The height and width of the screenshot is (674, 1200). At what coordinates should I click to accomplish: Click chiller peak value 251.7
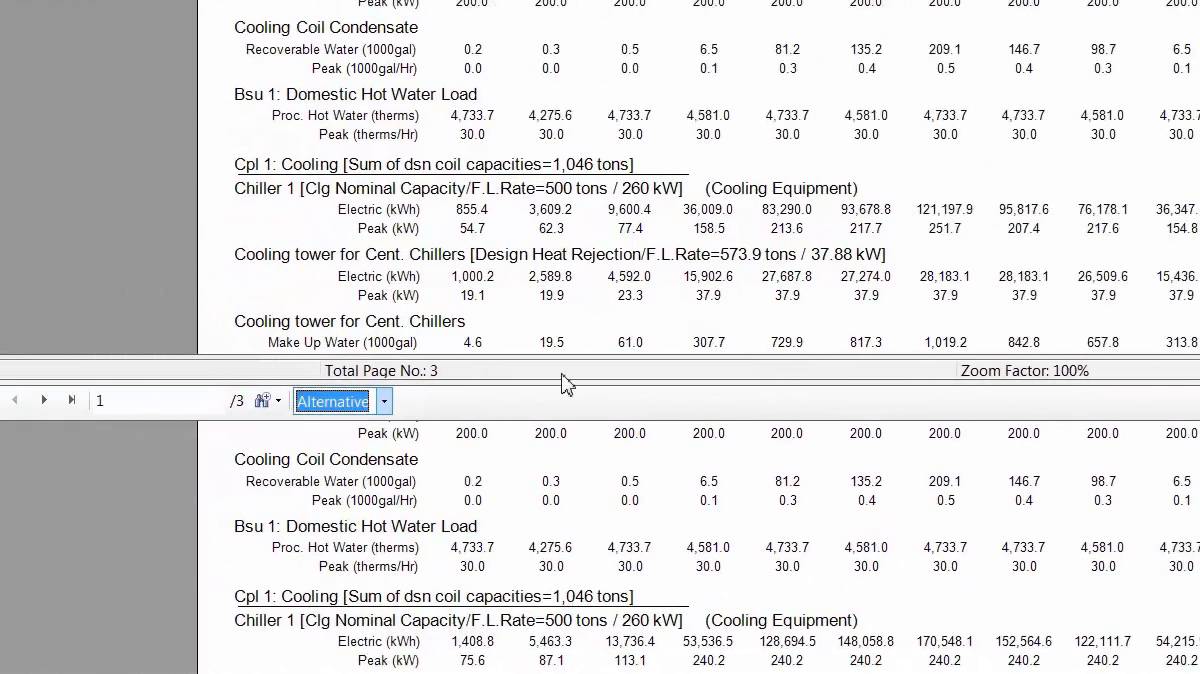945,228
